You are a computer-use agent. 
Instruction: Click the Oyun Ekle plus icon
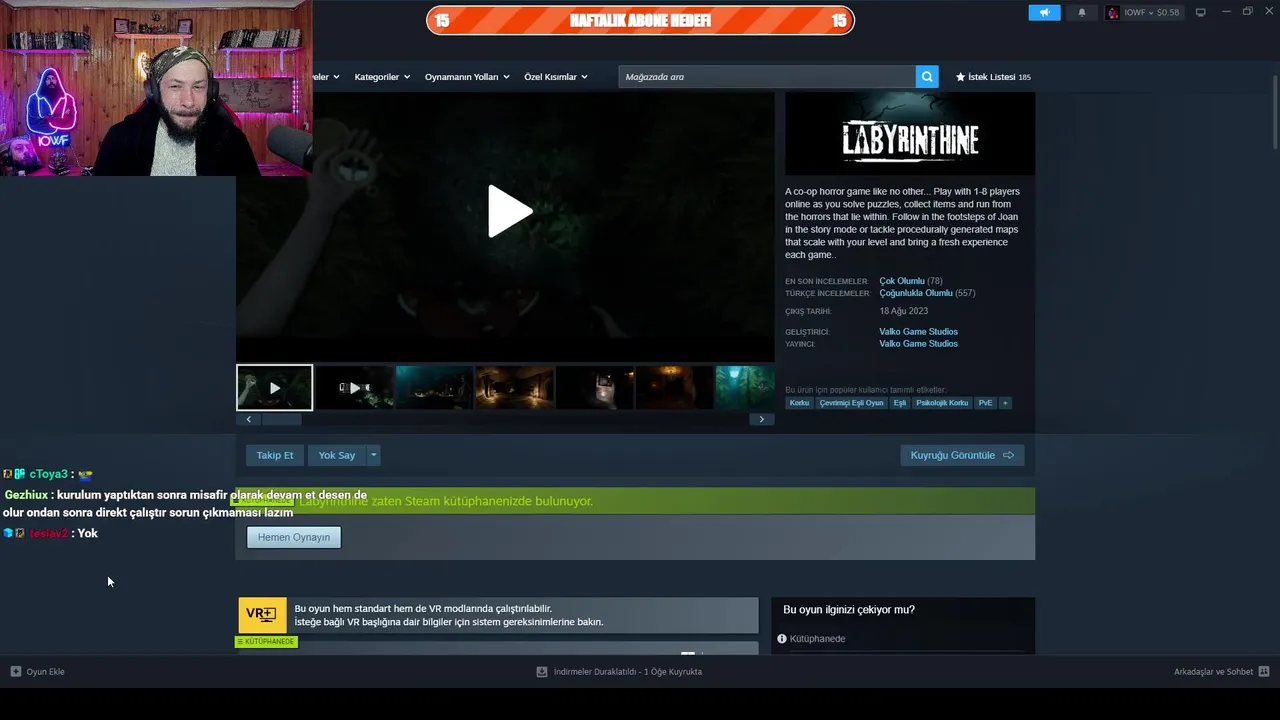tap(16, 672)
